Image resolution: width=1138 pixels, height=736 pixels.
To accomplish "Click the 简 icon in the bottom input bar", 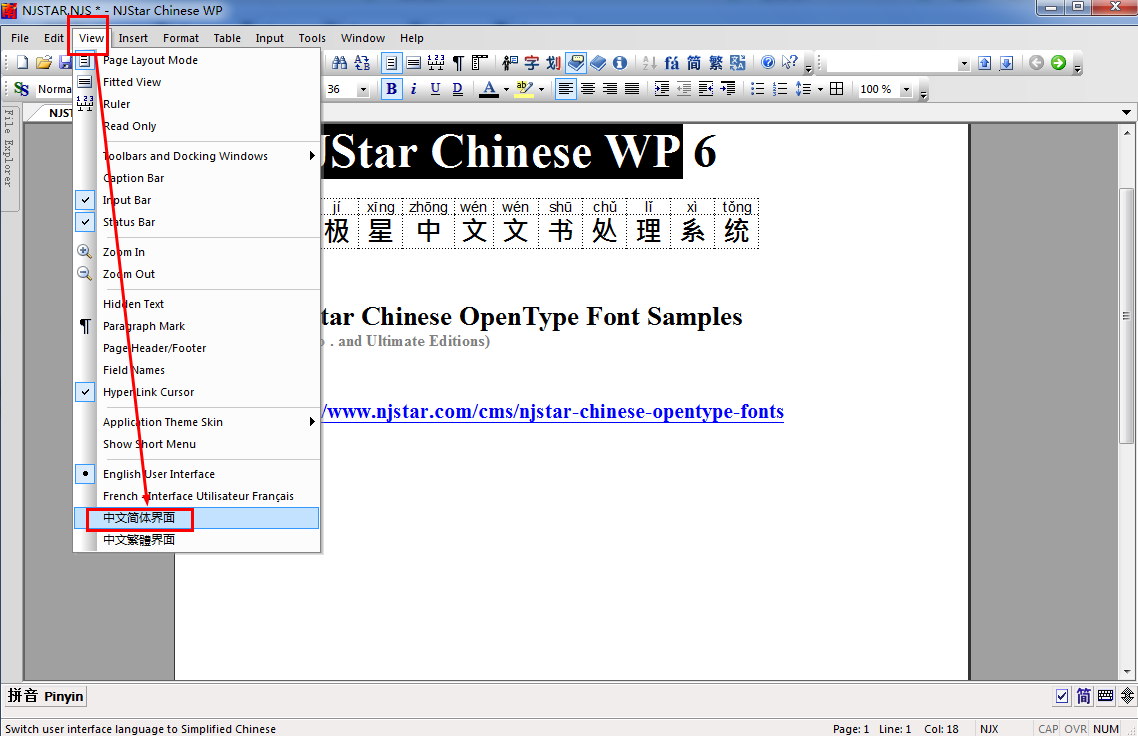I will 1084,696.
